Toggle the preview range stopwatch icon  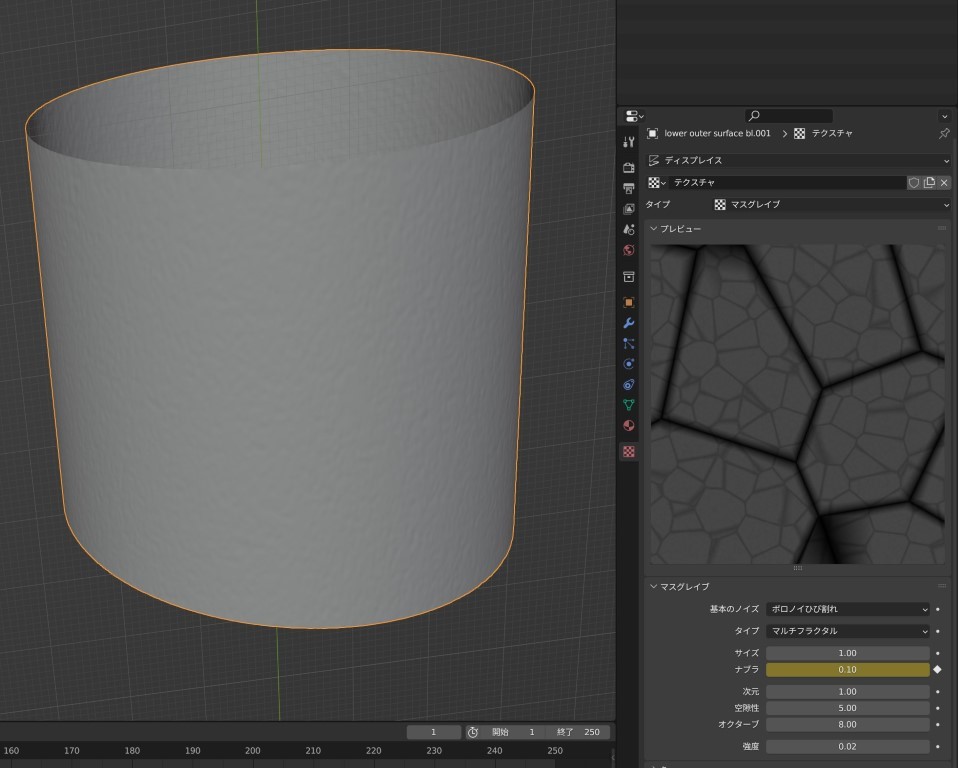click(x=473, y=732)
